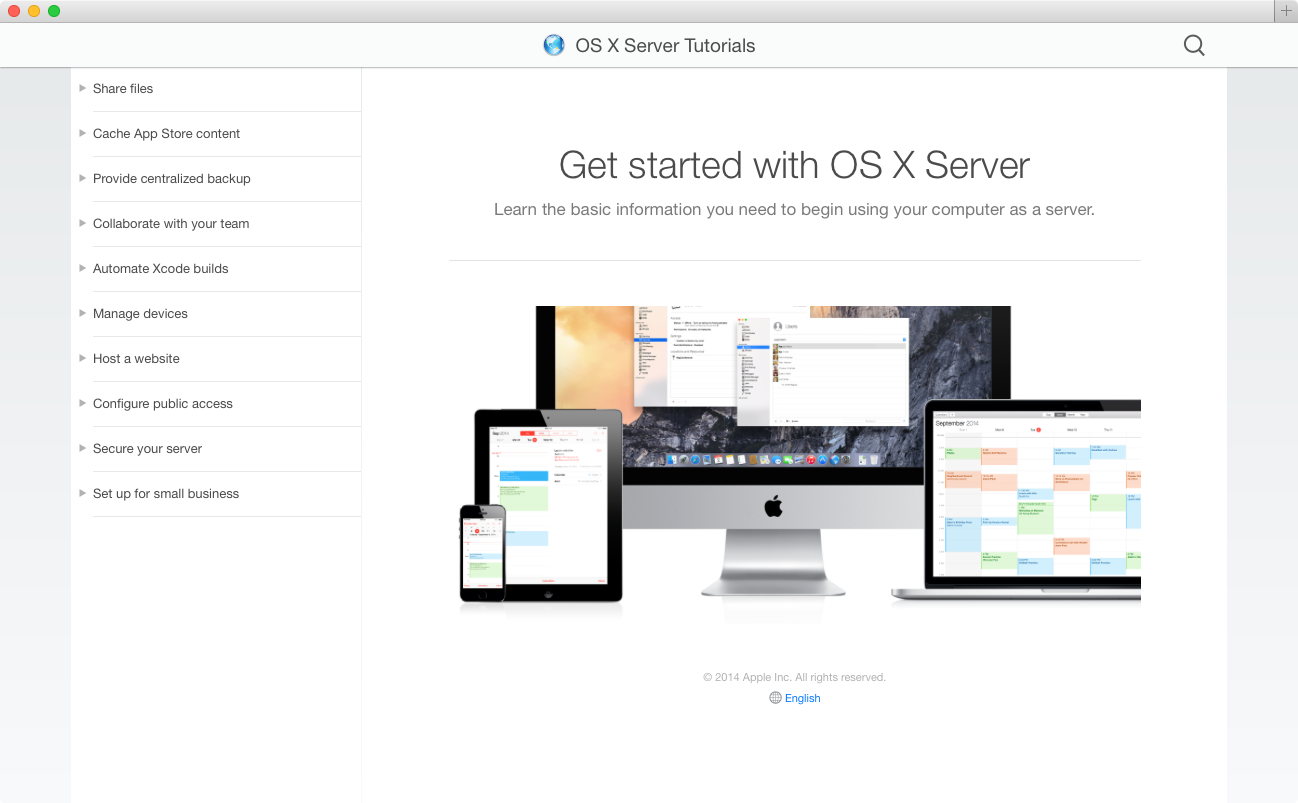This screenshot has height=803, width=1298.
Task: Click the MacBook calendar screen image
Action: pyautogui.click(x=1035, y=495)
